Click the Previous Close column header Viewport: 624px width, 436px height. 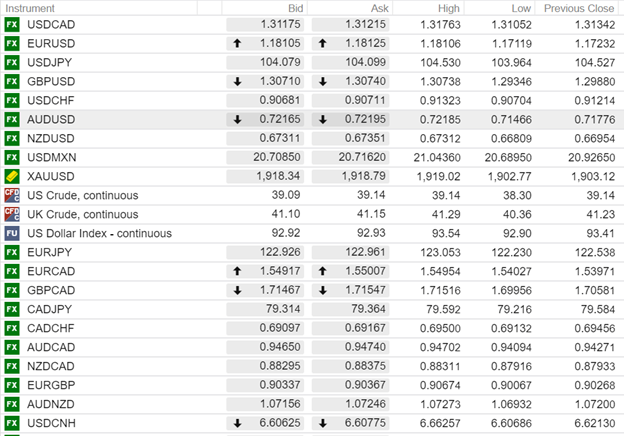point(578,7)
